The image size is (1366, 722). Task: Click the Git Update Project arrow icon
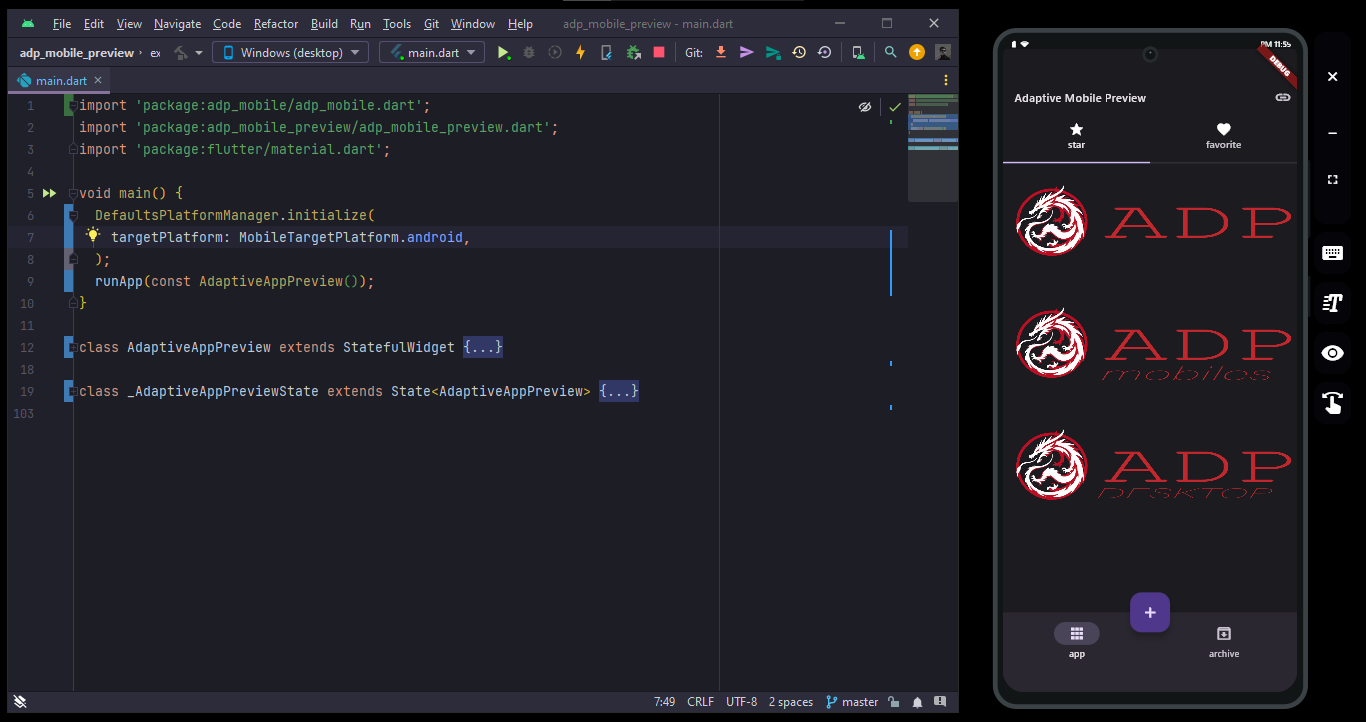tap(720, 52)
